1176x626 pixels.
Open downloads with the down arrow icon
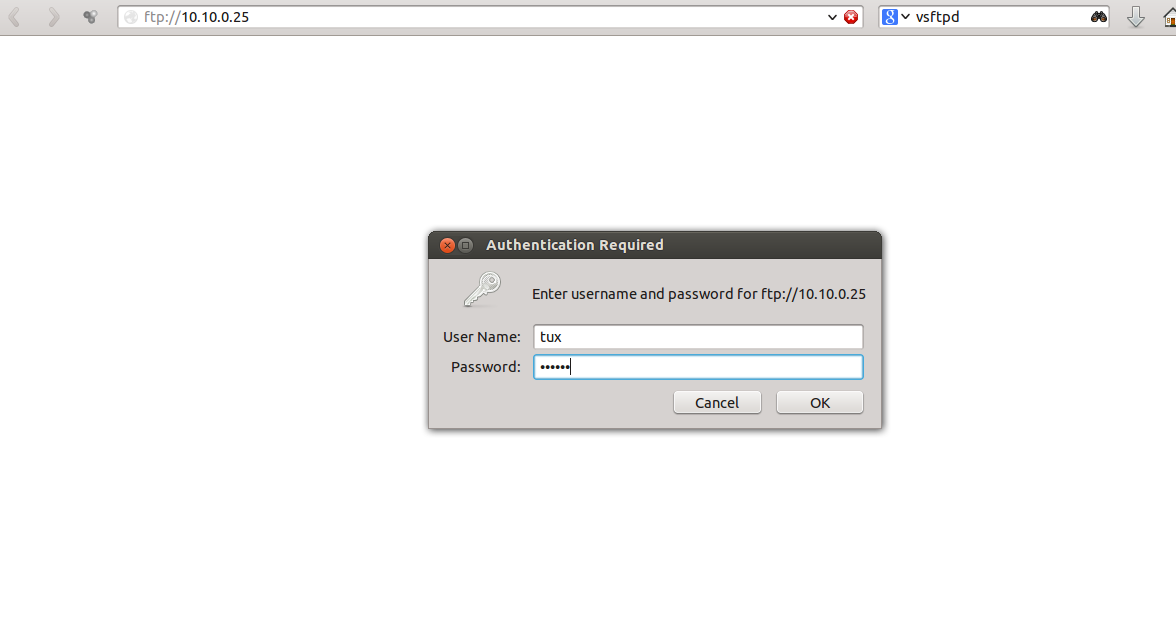[1136, 16]
